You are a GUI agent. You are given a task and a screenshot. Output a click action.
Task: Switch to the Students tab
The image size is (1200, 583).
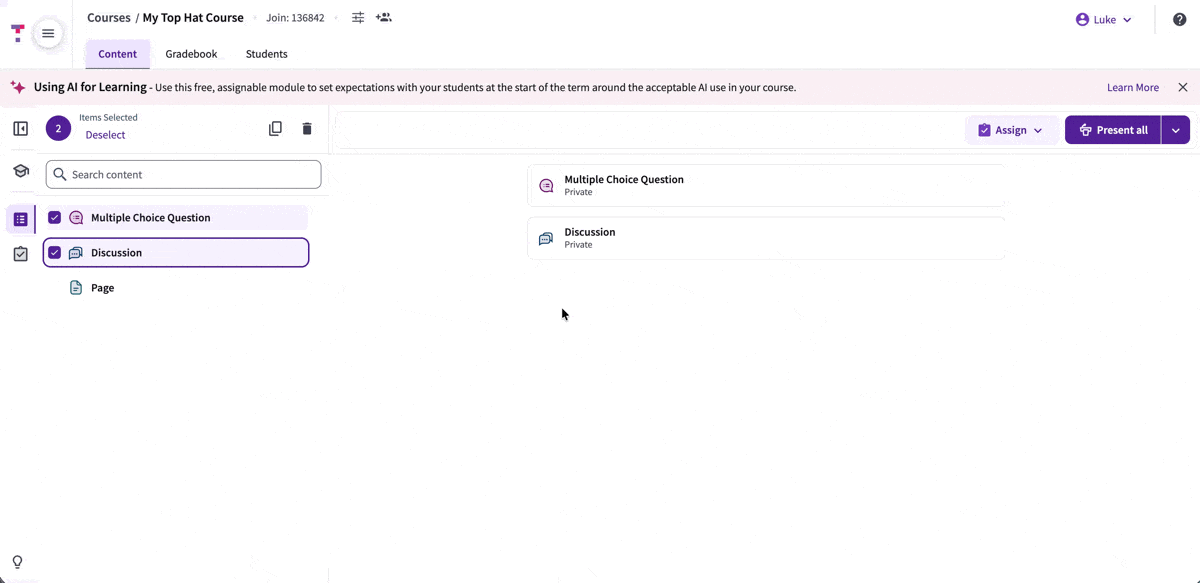tap(266, 53)
